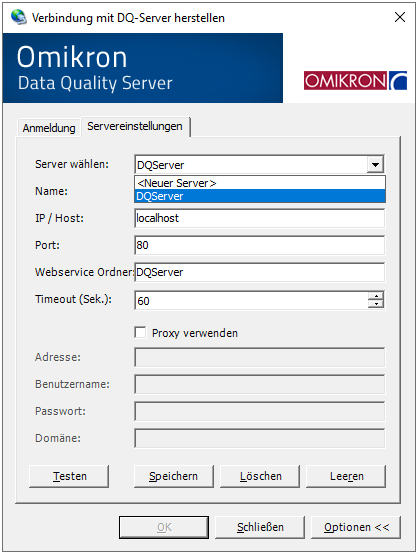419x553 pixels.
Task: Switch to the Anmeldung tab
Action: click(x=49, y=128)
